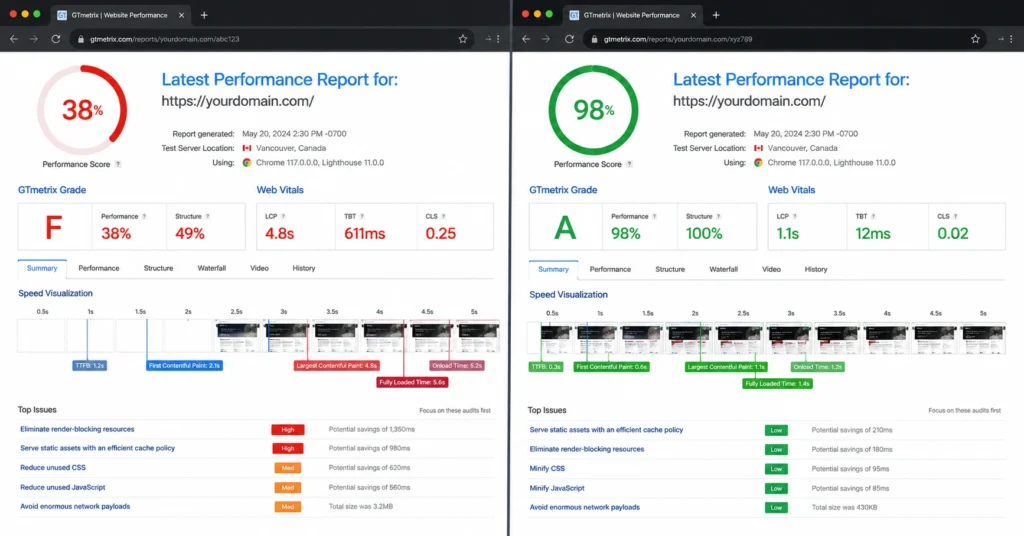Open the Video tab in the right report
The image size is (1024, 536).
[x=771, y=270]
